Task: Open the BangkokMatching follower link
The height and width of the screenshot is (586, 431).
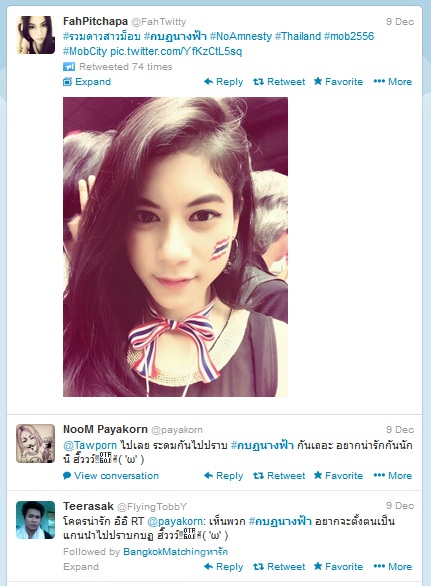Action: (x=175, y=552)
